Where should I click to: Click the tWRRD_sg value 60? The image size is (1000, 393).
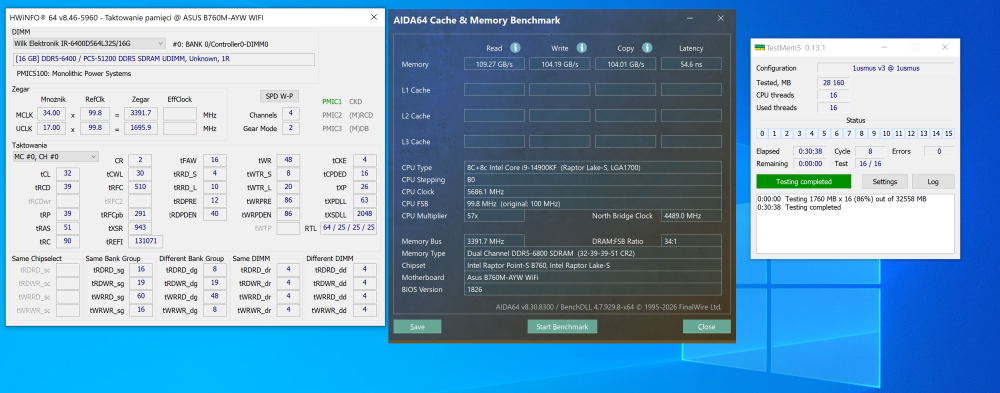141,296
